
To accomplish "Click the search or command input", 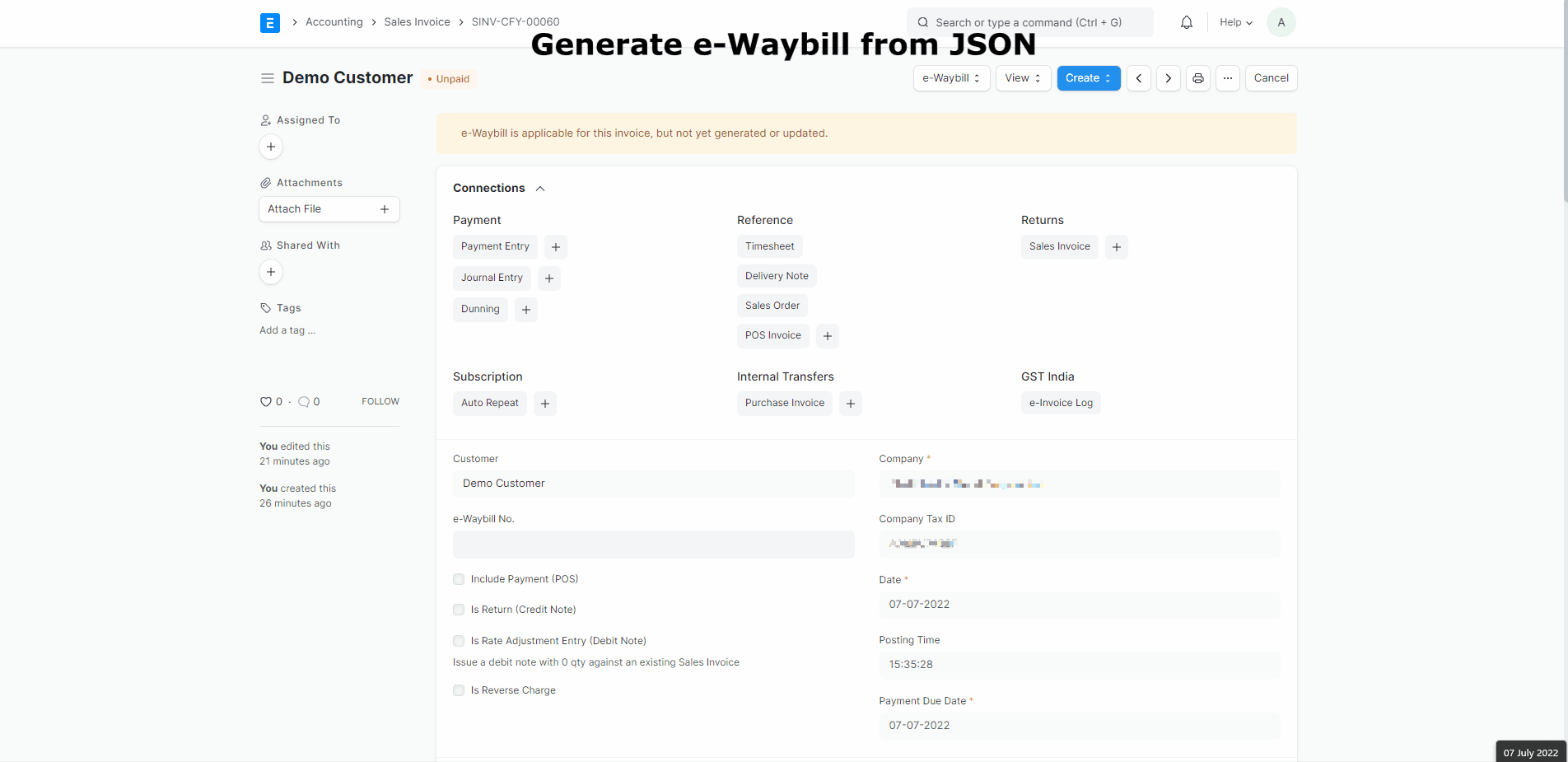I will click(x=1029, y=22).
